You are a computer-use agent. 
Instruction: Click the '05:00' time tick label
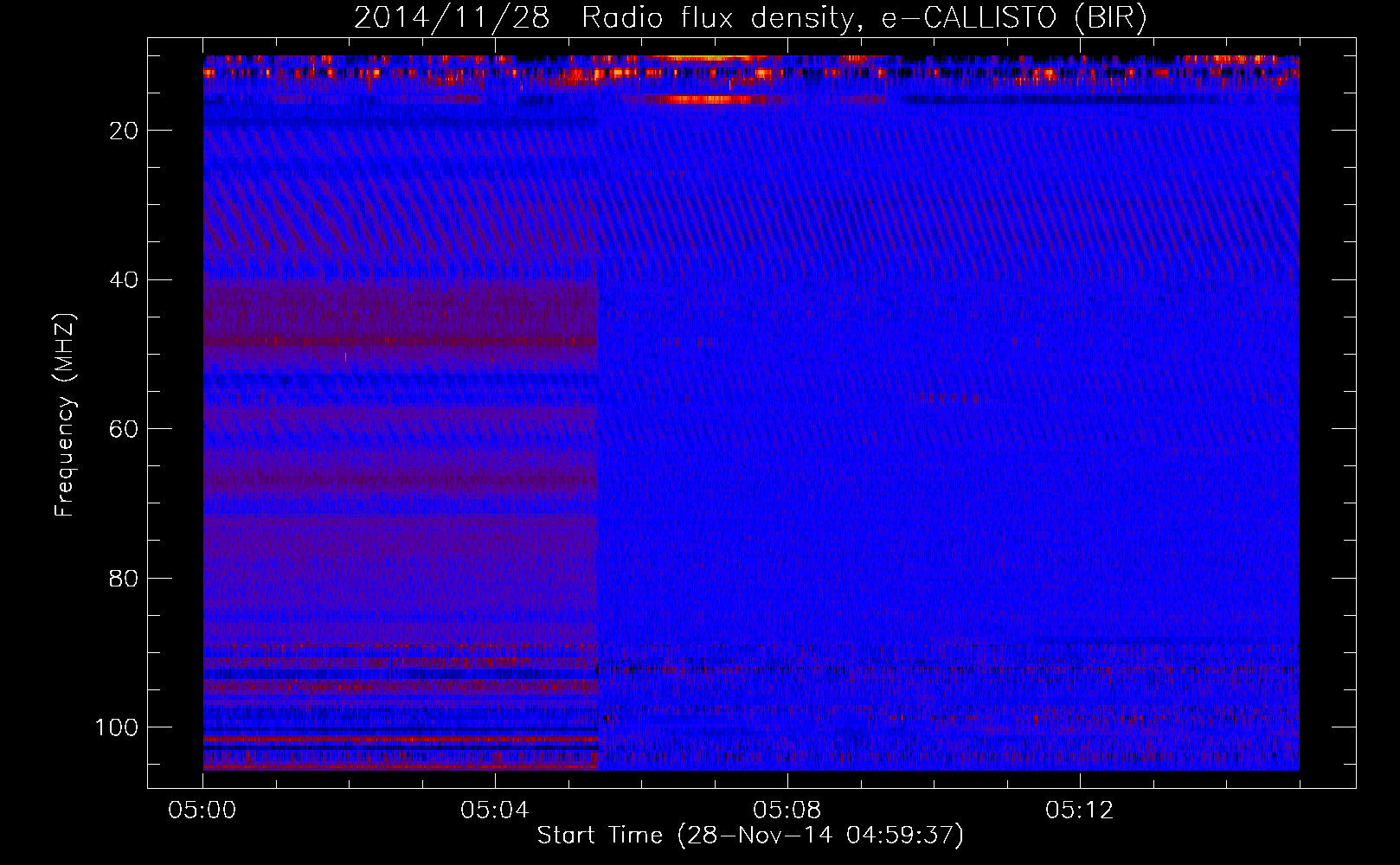pyautogui.click(x=202, y=811)
